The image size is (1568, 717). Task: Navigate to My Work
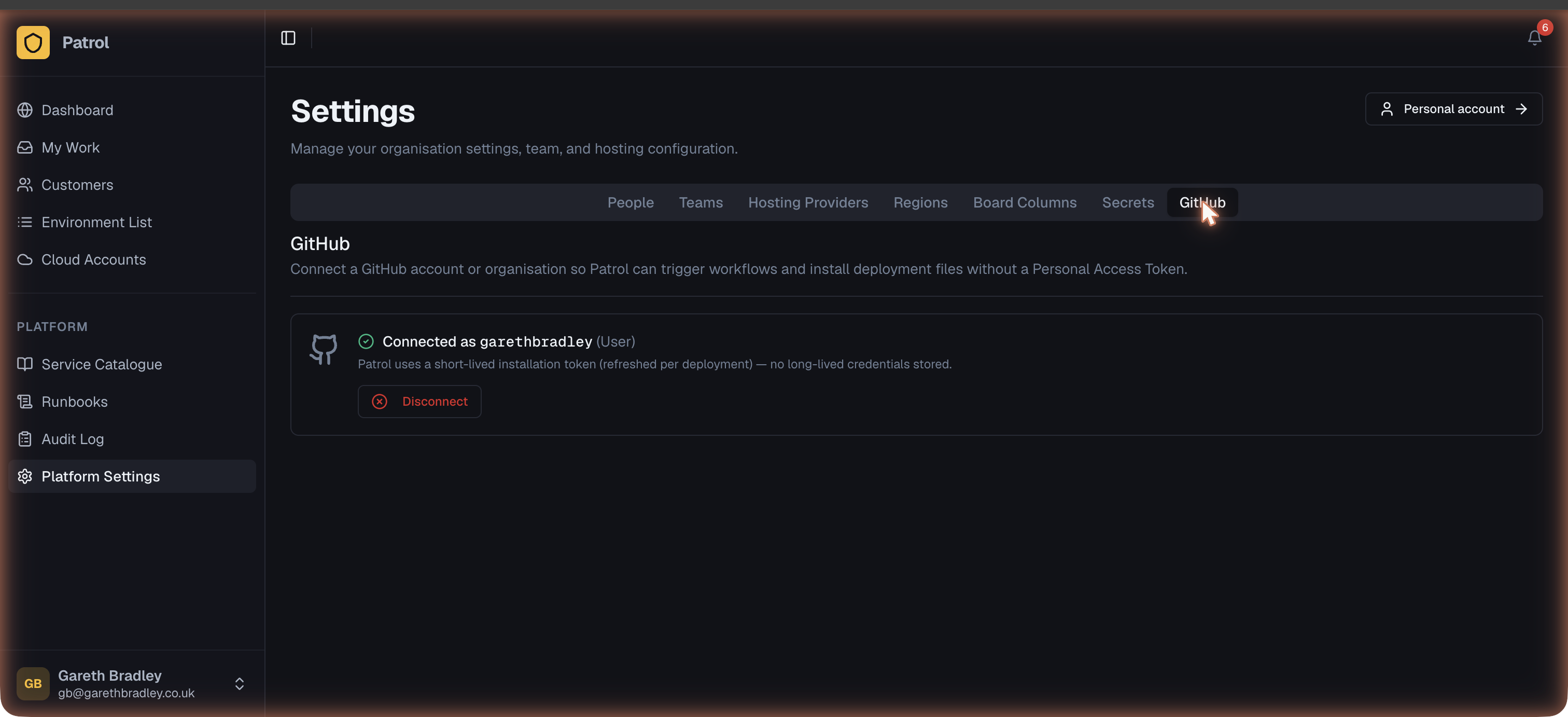click(x=132, y=147)
